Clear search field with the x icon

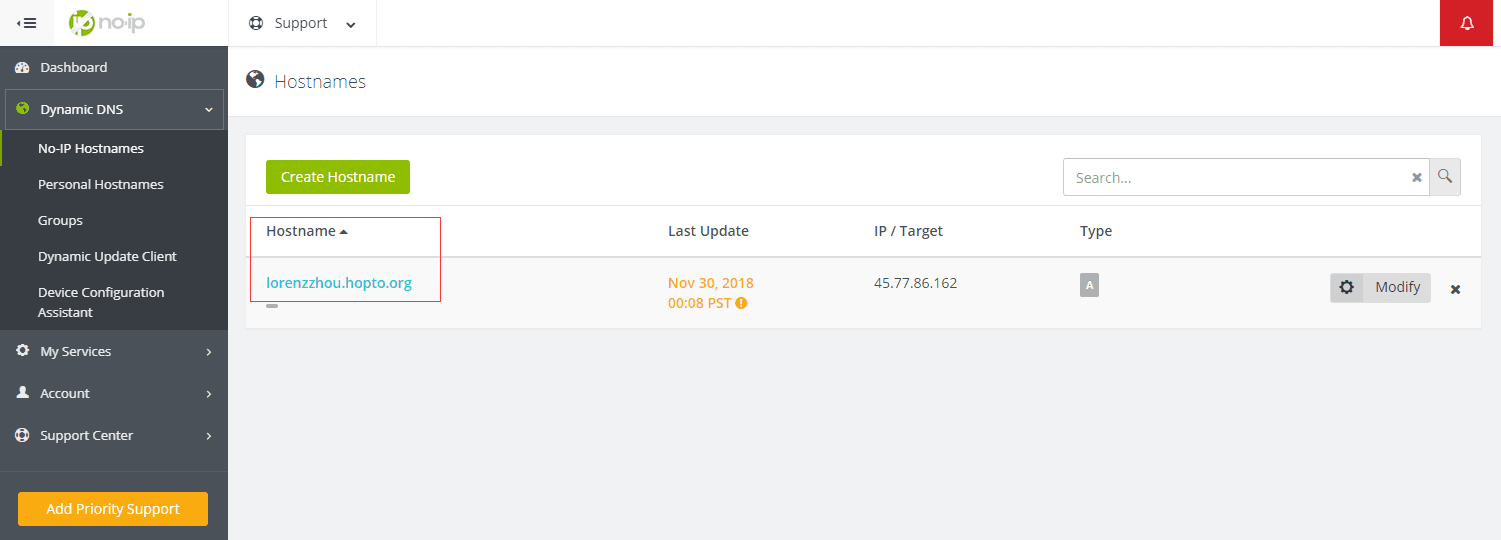click(x=1416, y=177)
